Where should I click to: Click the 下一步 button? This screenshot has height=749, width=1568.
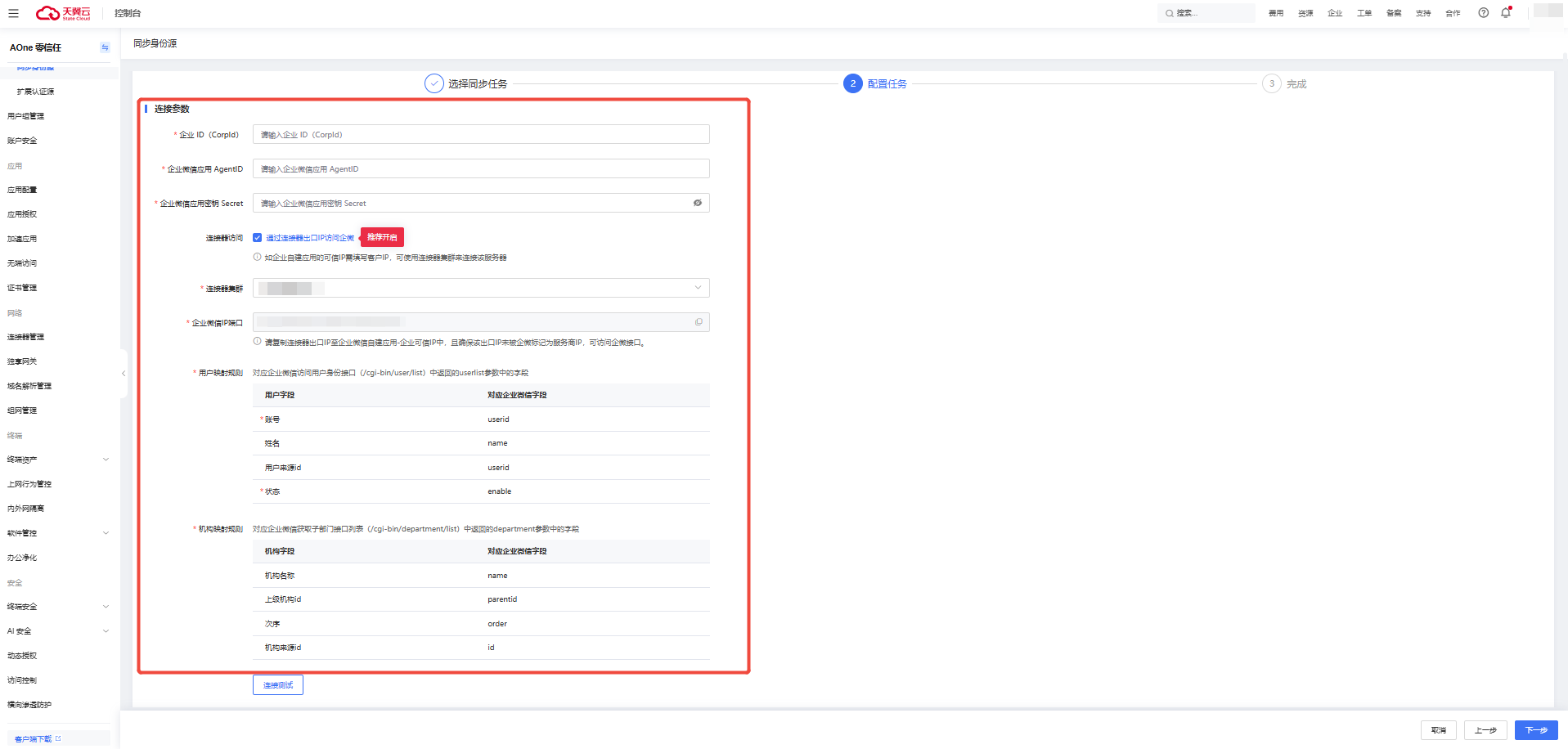point(1536,730)
